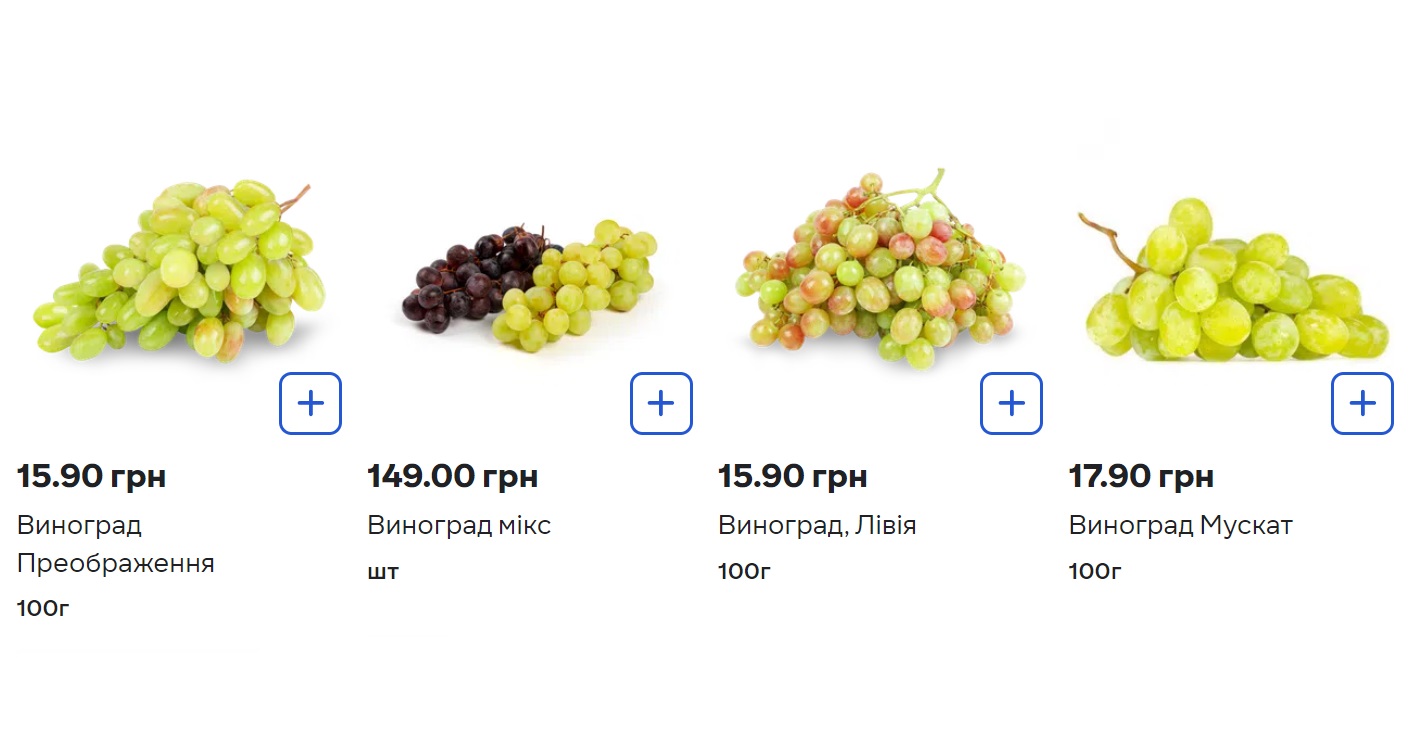Click the шт unit label under Виноград мікс
Viewport: 1420px width, 735px height.
(x=383, y=572)
